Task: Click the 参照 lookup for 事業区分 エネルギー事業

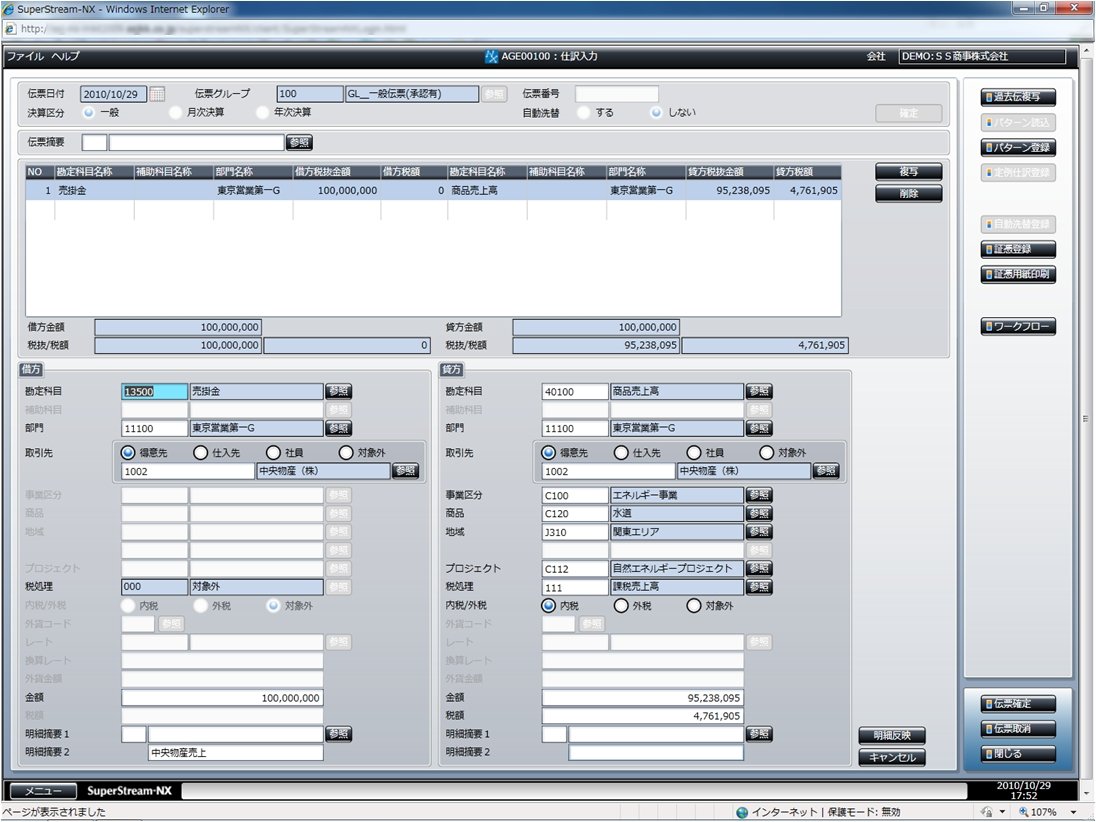Action: coord(759,495)
